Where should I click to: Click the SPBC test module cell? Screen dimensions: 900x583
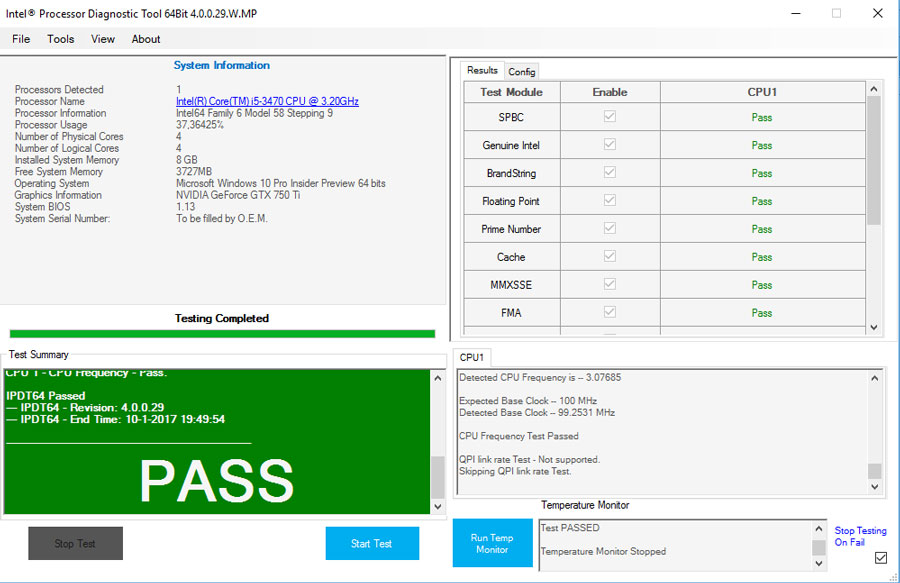[x=511, y=117]
